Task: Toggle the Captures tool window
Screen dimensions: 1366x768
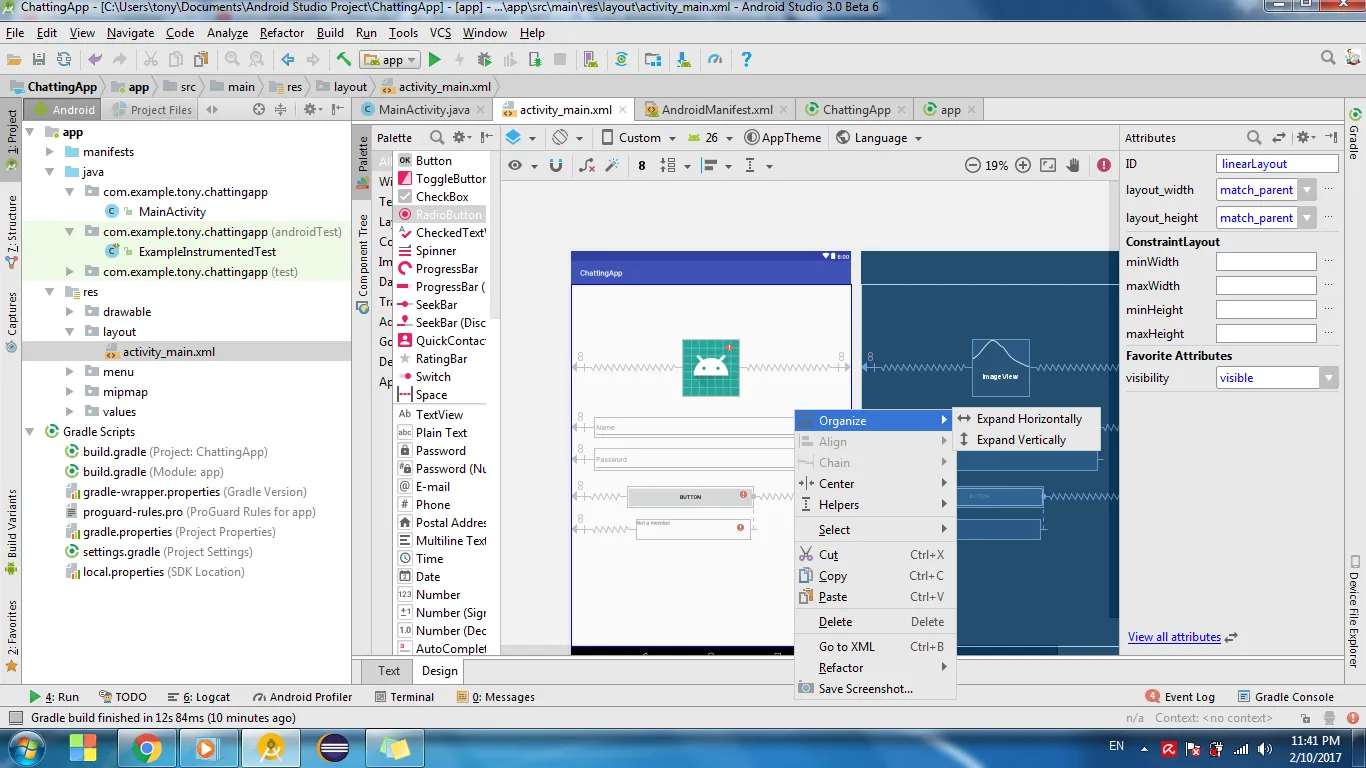Action: pyautogui.click(x=12, y=322)
